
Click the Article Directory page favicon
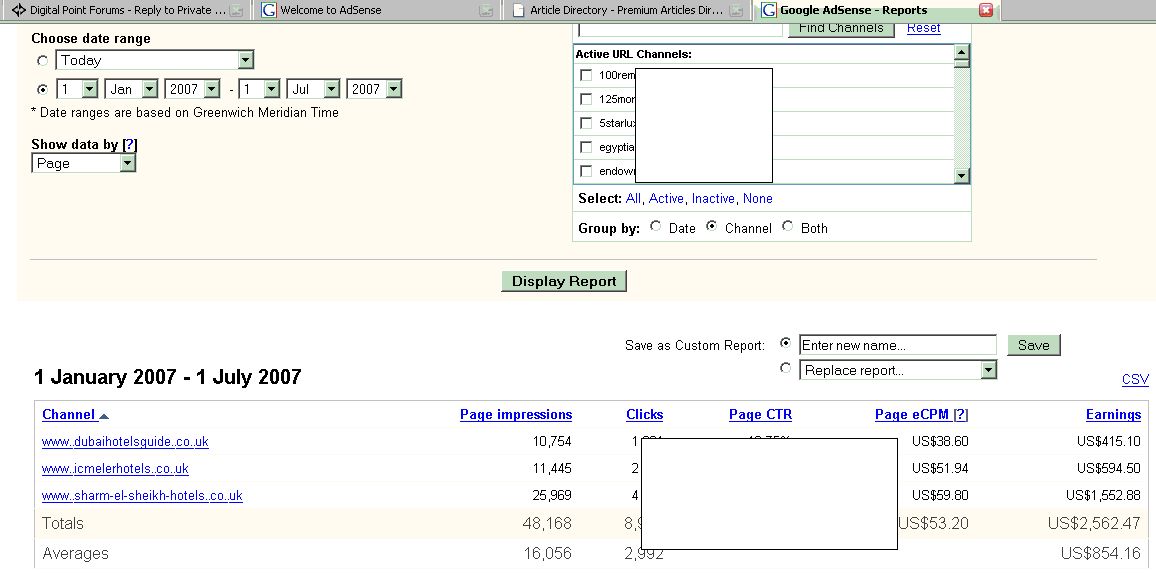(x=519, y=10)
